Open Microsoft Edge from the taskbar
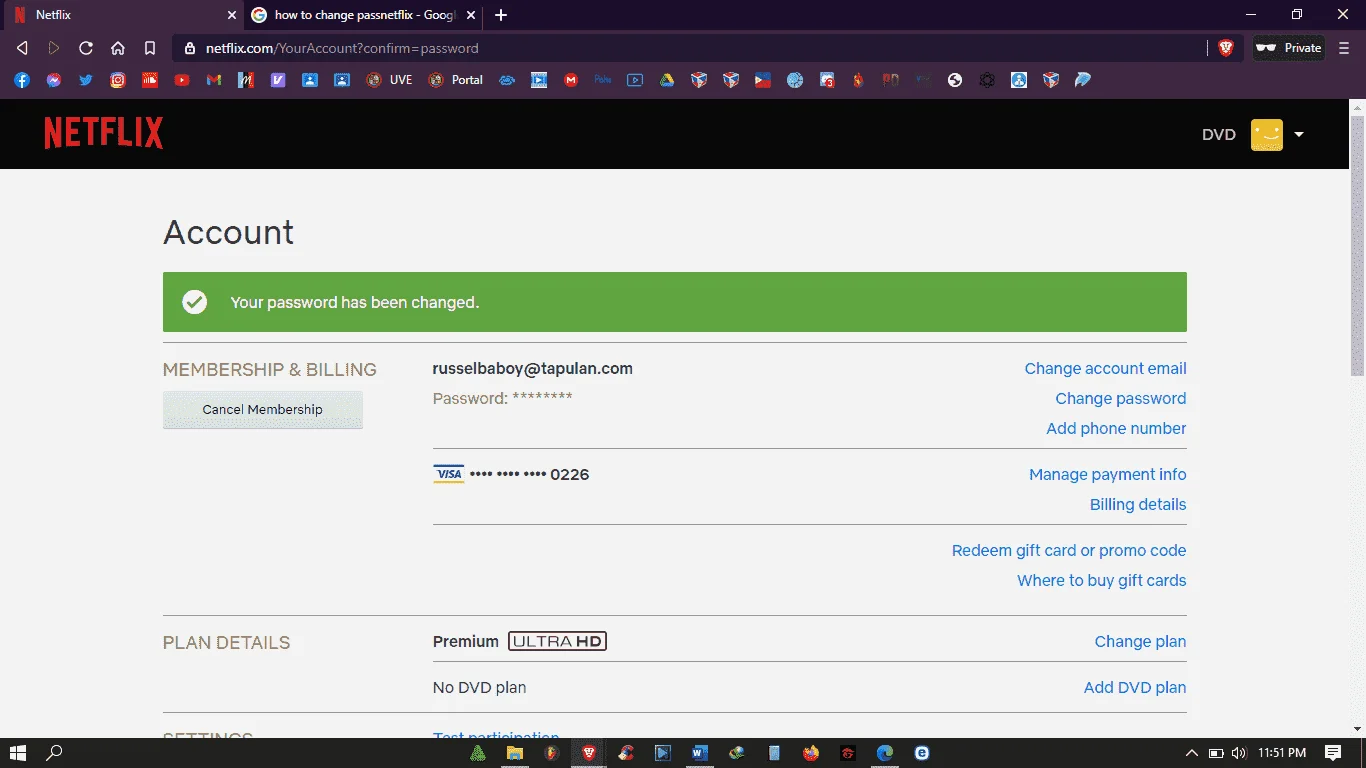This screenshot has height=768, width=1366. point(885,753)
